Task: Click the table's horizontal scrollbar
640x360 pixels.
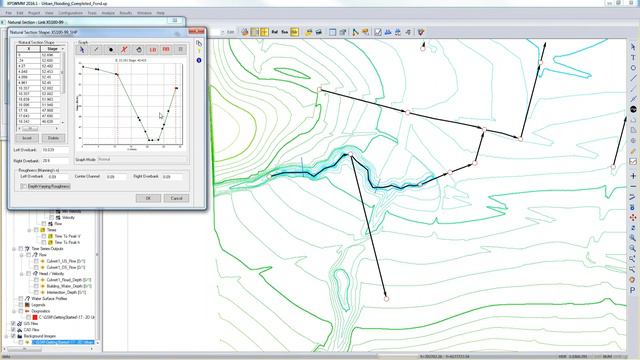Action: coord(39,128)
